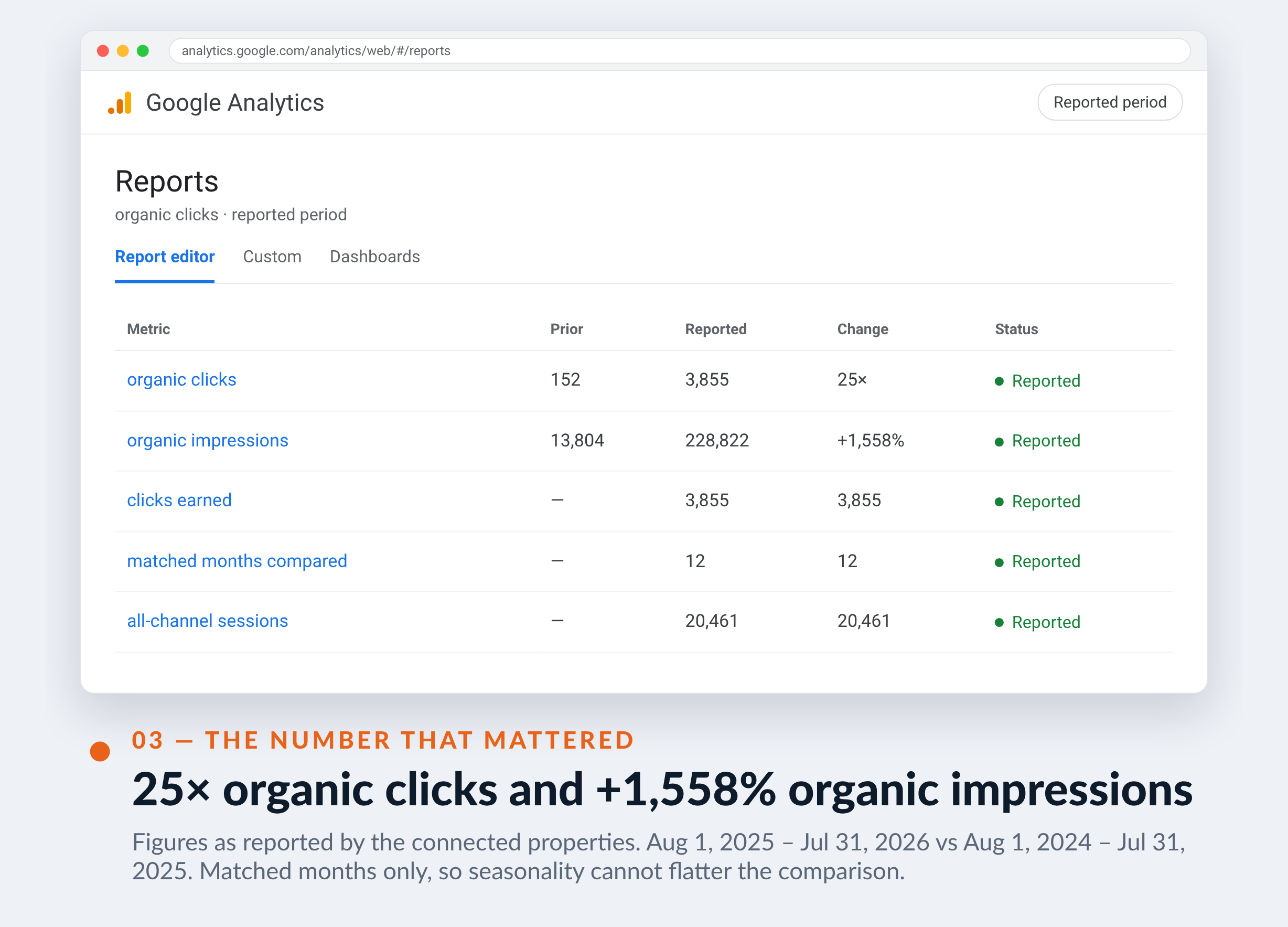This screenshot has height=927, width=1288.
Task: Click the green maximize window dot
Action: point(143,51)
